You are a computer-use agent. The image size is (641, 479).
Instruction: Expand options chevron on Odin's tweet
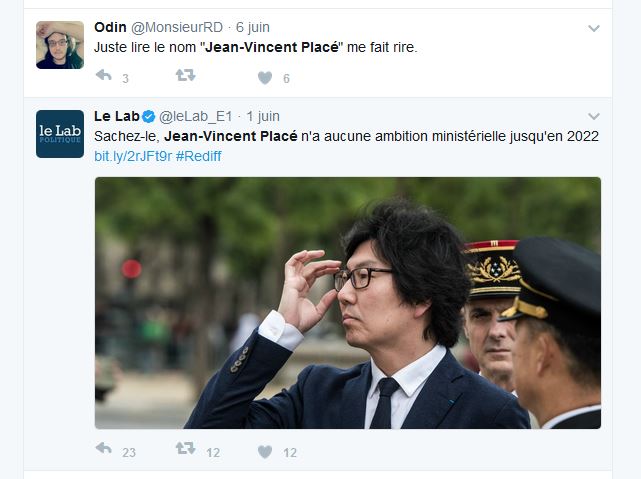594,28
